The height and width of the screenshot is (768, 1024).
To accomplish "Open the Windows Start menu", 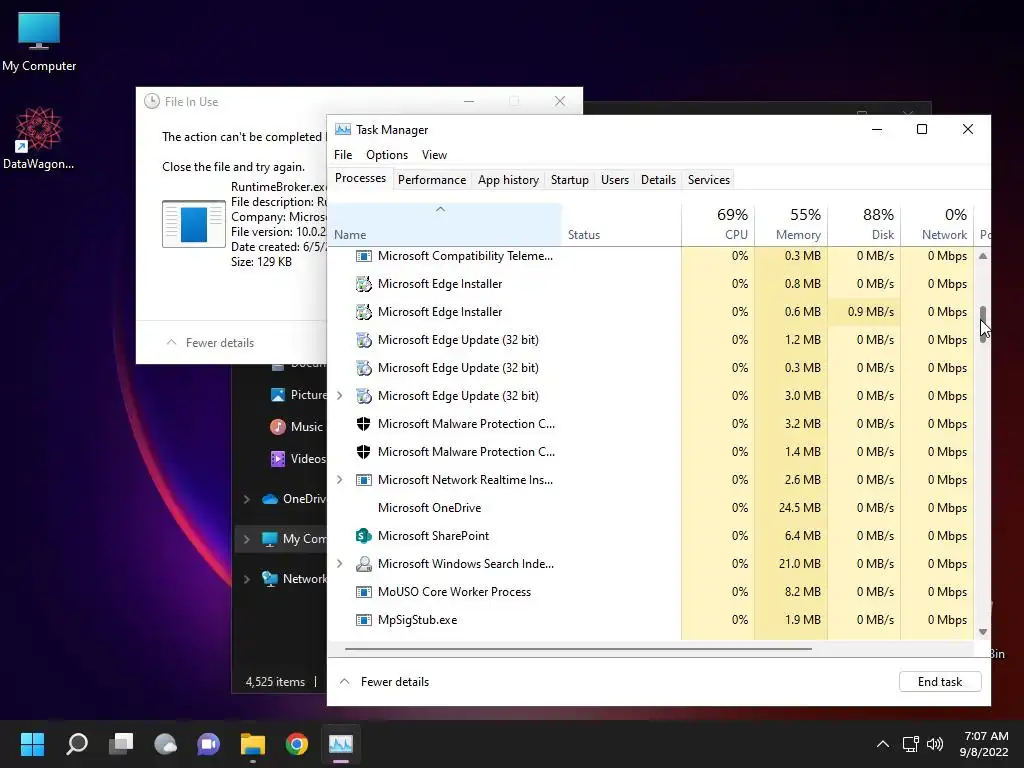I will coord(32,743).
